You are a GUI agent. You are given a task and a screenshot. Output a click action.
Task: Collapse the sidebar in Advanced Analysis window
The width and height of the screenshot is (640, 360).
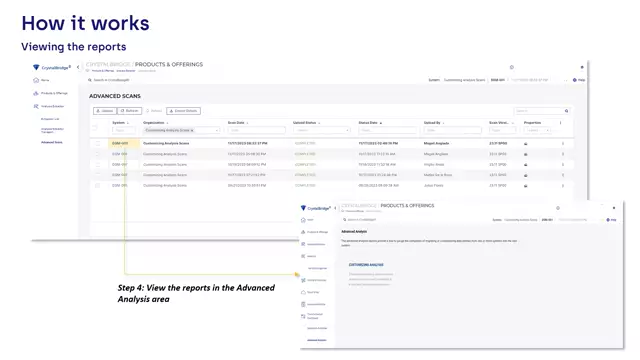335,208
